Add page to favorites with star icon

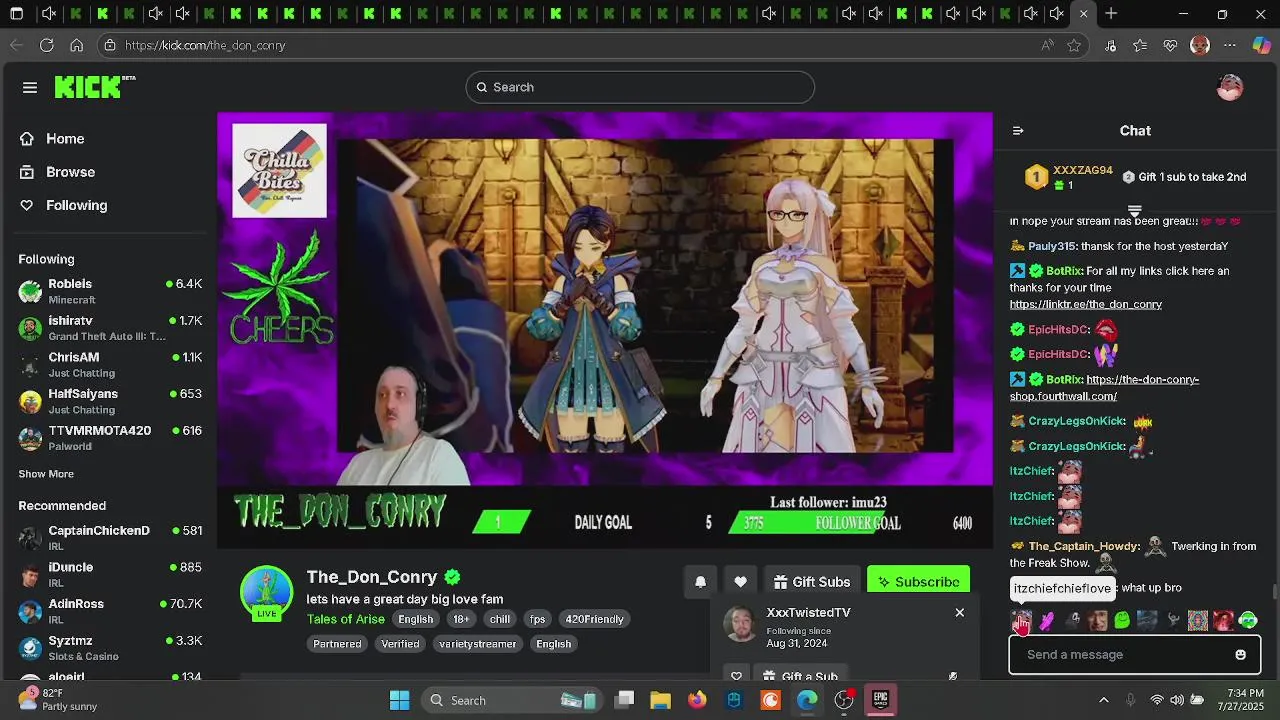click(1074, 45)
